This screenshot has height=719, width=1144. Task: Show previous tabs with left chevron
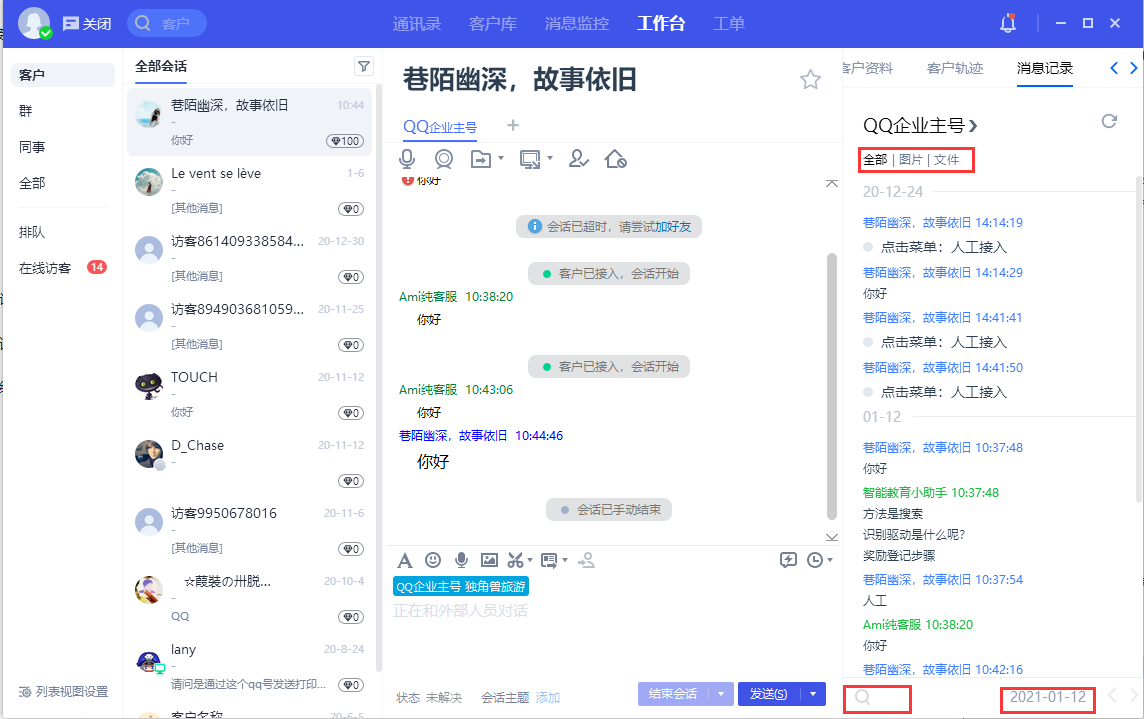(x=1113, y=68)
